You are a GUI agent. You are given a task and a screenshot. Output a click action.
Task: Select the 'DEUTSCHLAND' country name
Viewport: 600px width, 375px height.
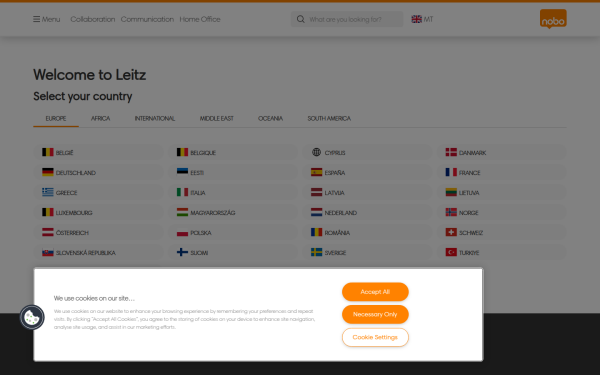click(76, 173)
